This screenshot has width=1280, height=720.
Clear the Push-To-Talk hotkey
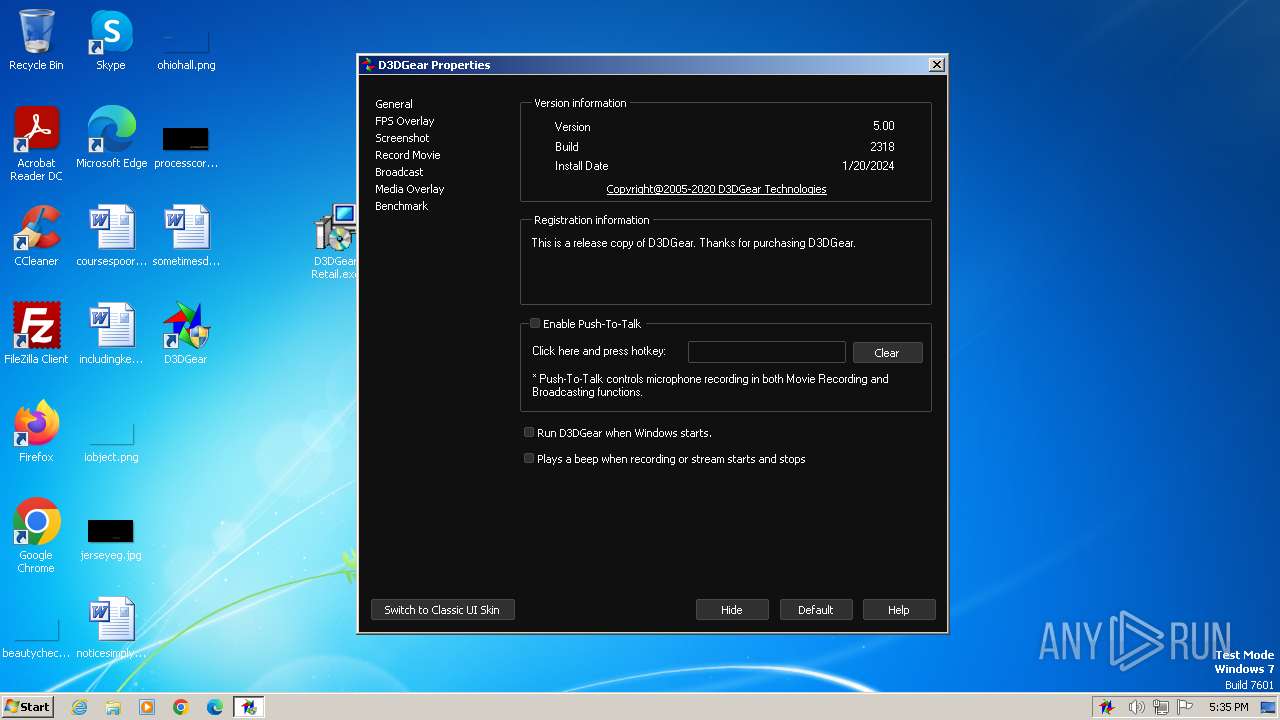click(887, 353)
